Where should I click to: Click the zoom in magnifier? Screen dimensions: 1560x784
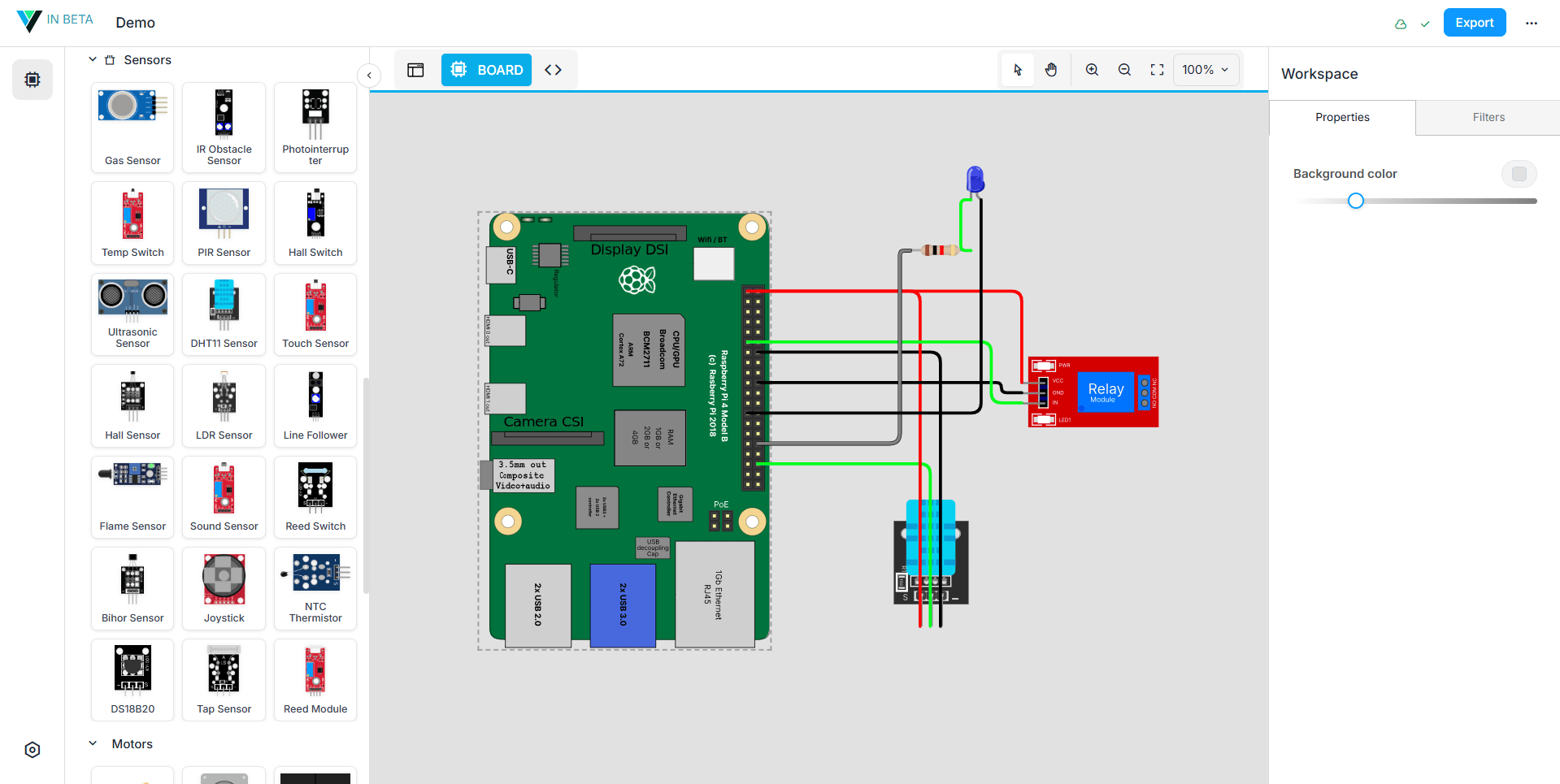tap(1092, 70)
